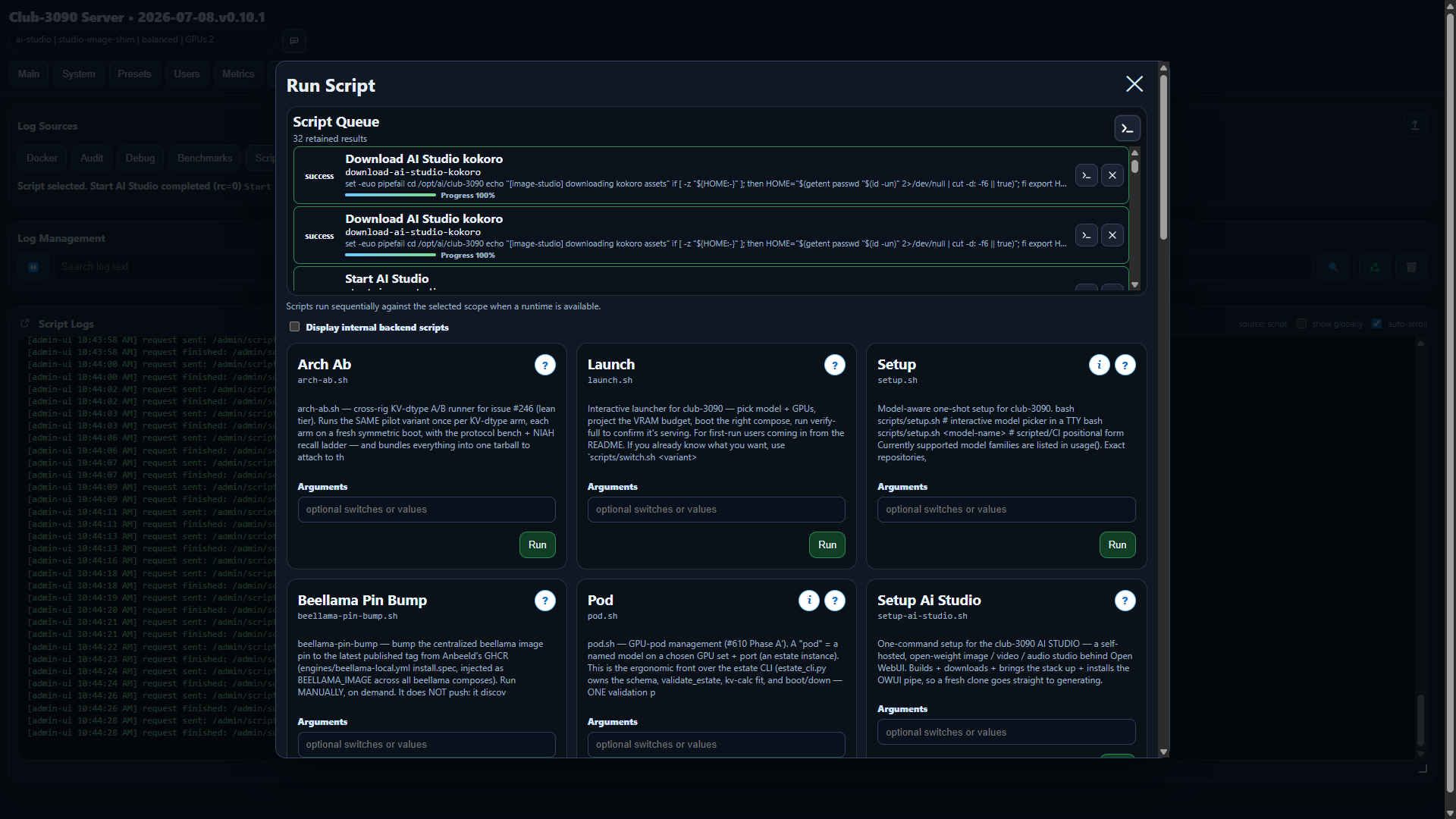Focus Pod arguments field

tap(717, 745)
